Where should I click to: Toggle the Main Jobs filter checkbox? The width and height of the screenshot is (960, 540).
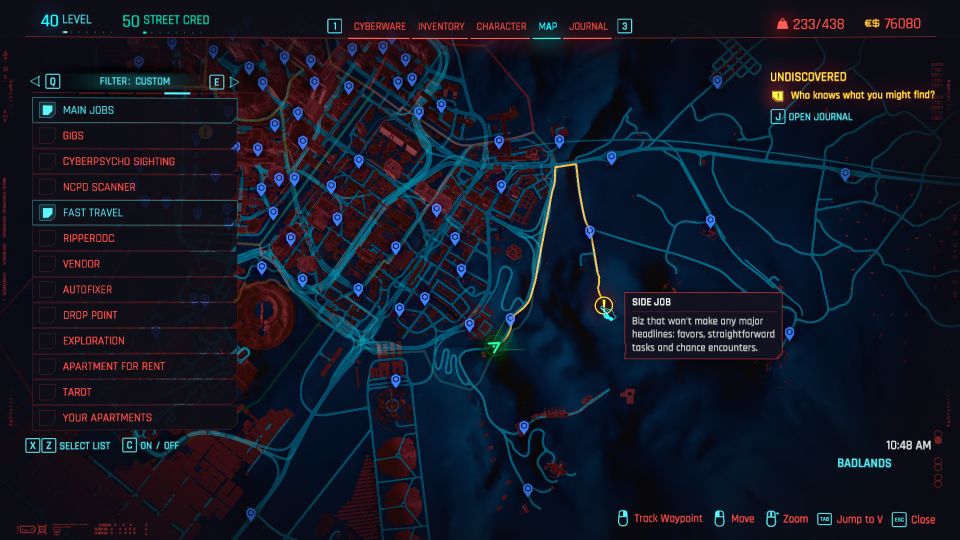pyautogui.click(x=47, y=110)
